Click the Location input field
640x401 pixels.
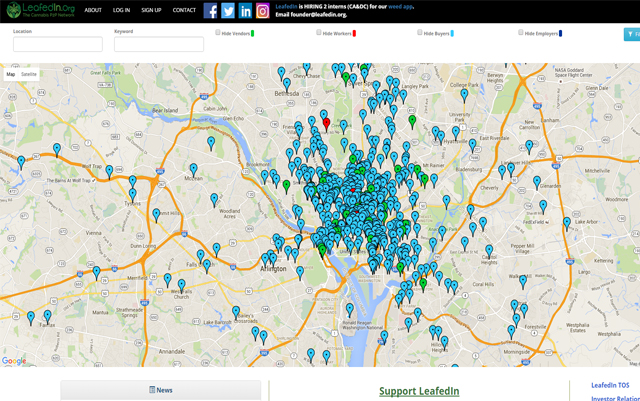coord(58,45)
